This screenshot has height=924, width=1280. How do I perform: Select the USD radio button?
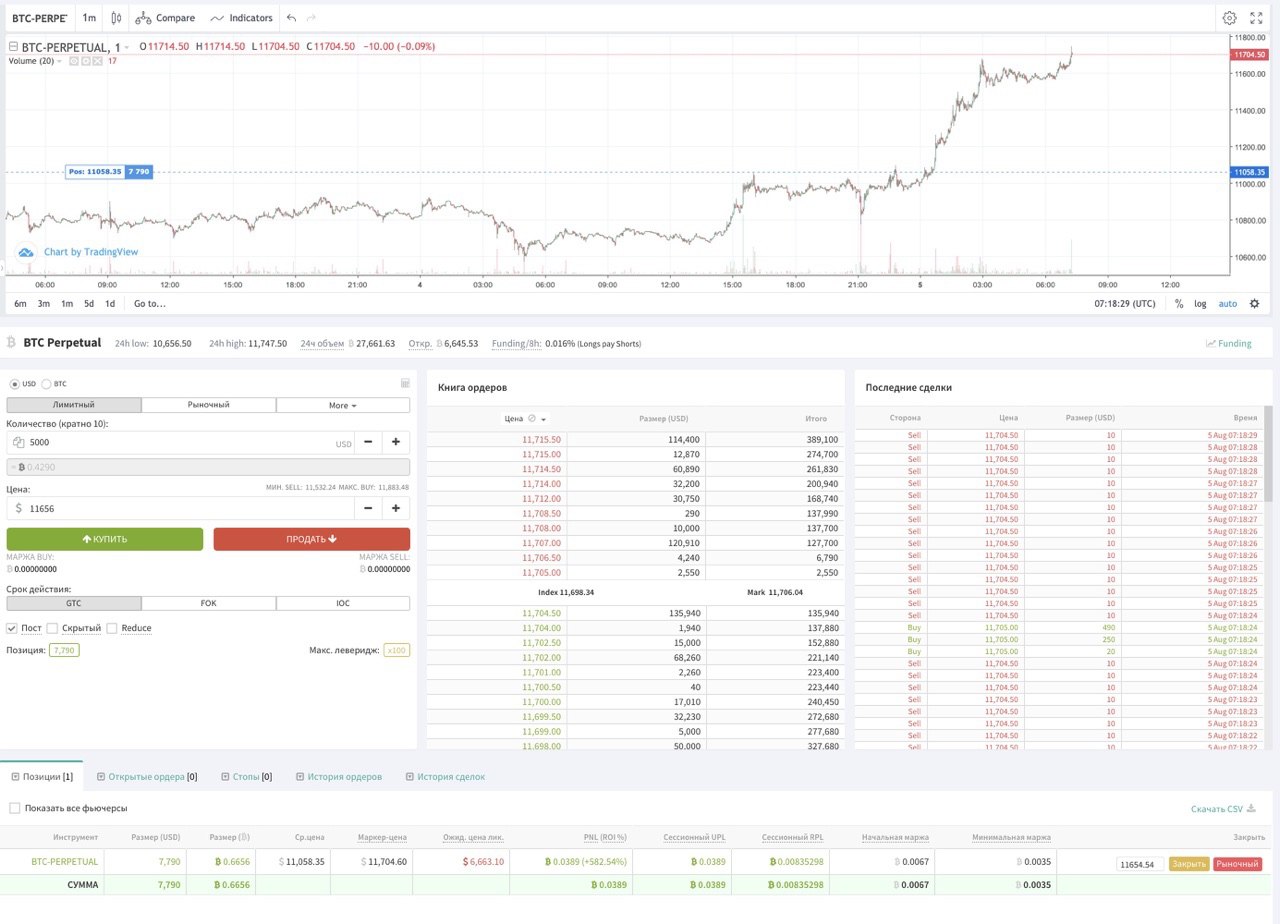click(15, 384)
